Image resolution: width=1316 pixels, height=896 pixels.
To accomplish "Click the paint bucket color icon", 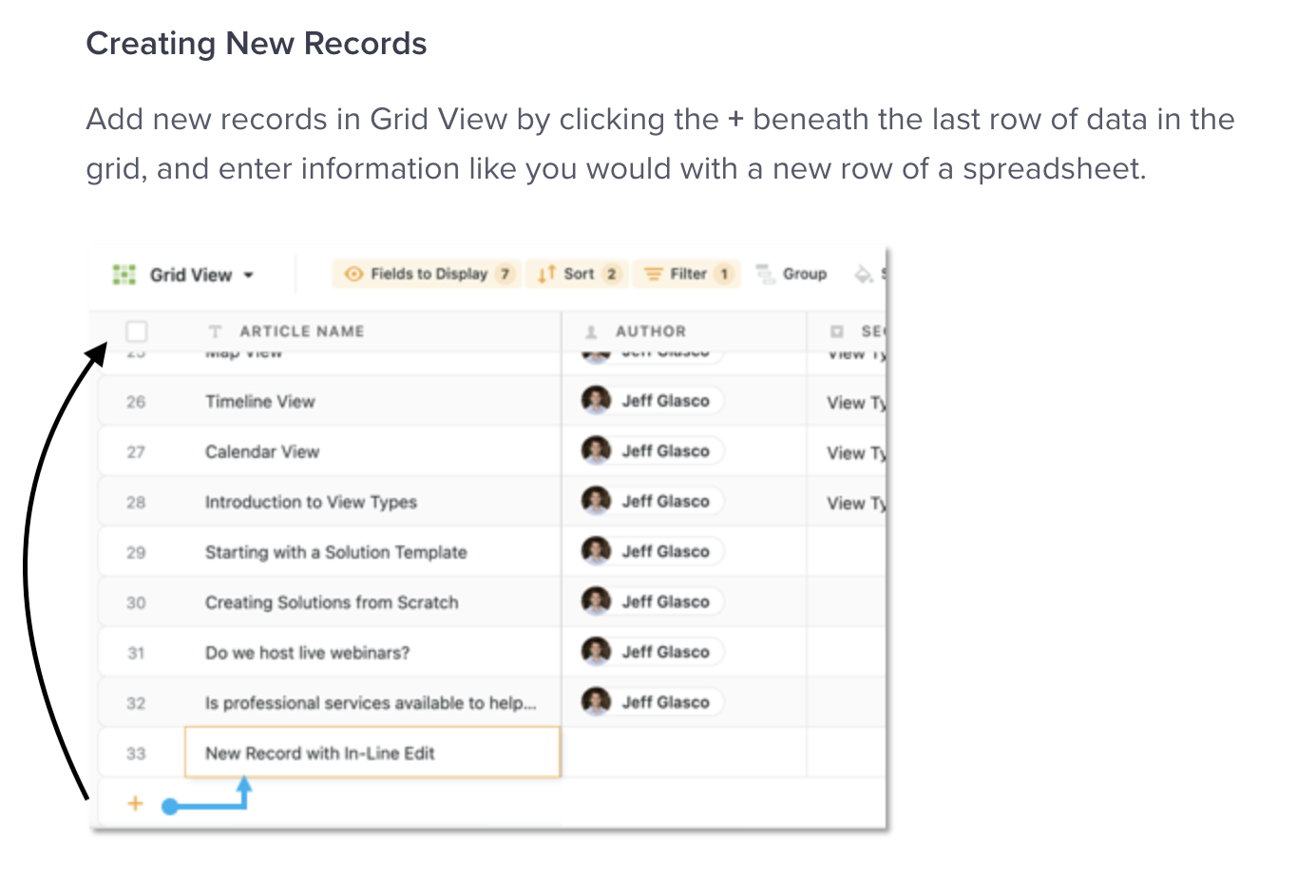I will [863, 275].
